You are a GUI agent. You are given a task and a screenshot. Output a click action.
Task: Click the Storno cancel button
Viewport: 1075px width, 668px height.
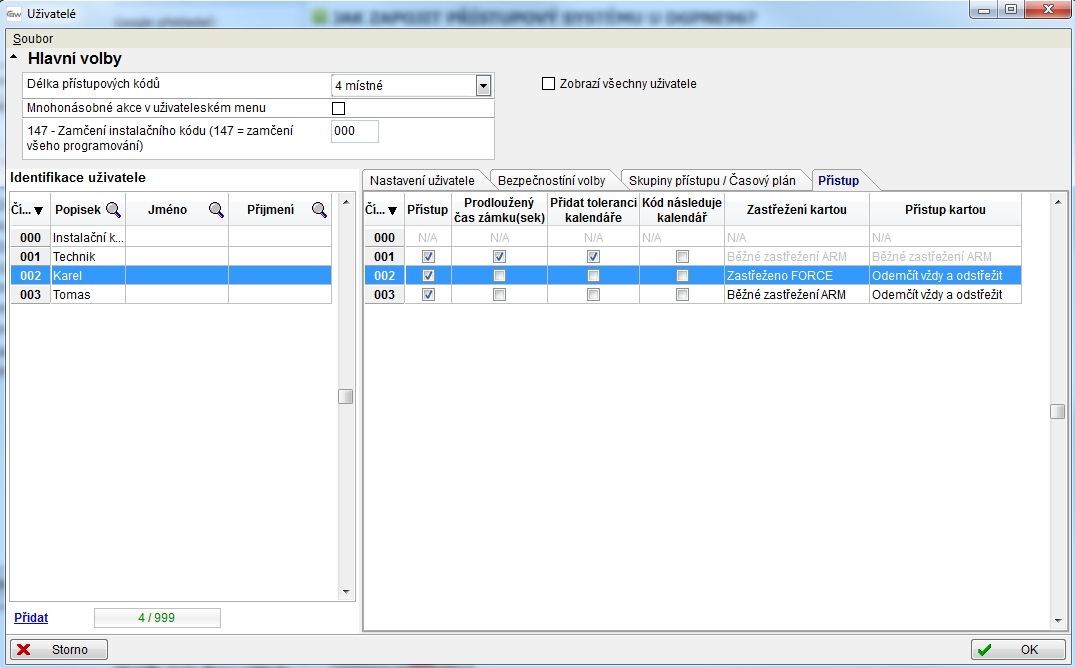click(x=60, y=650)
